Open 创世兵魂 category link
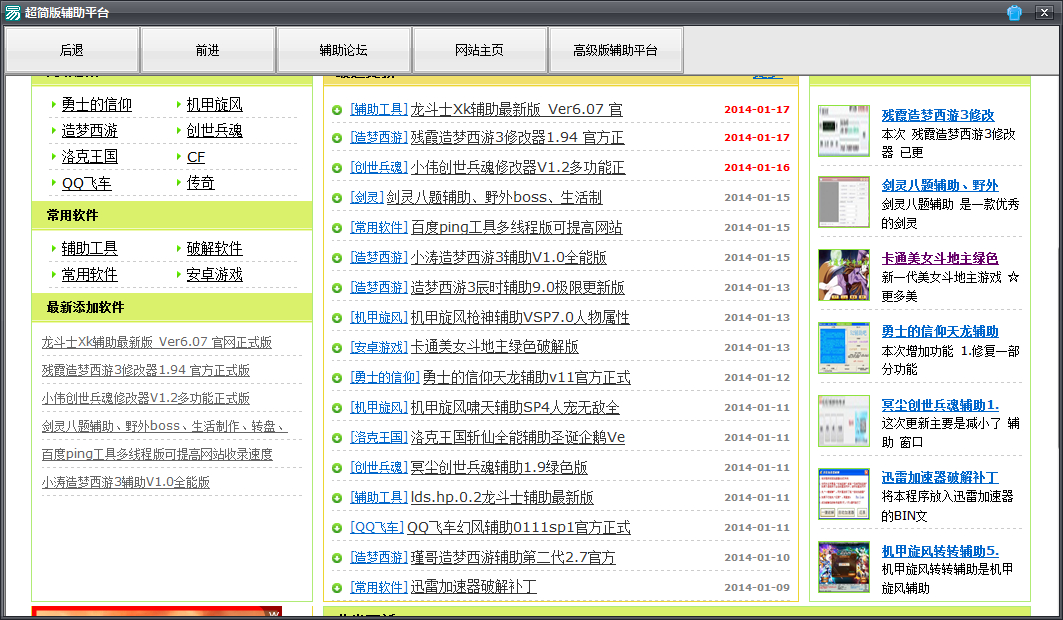 (x=214, y=130)
